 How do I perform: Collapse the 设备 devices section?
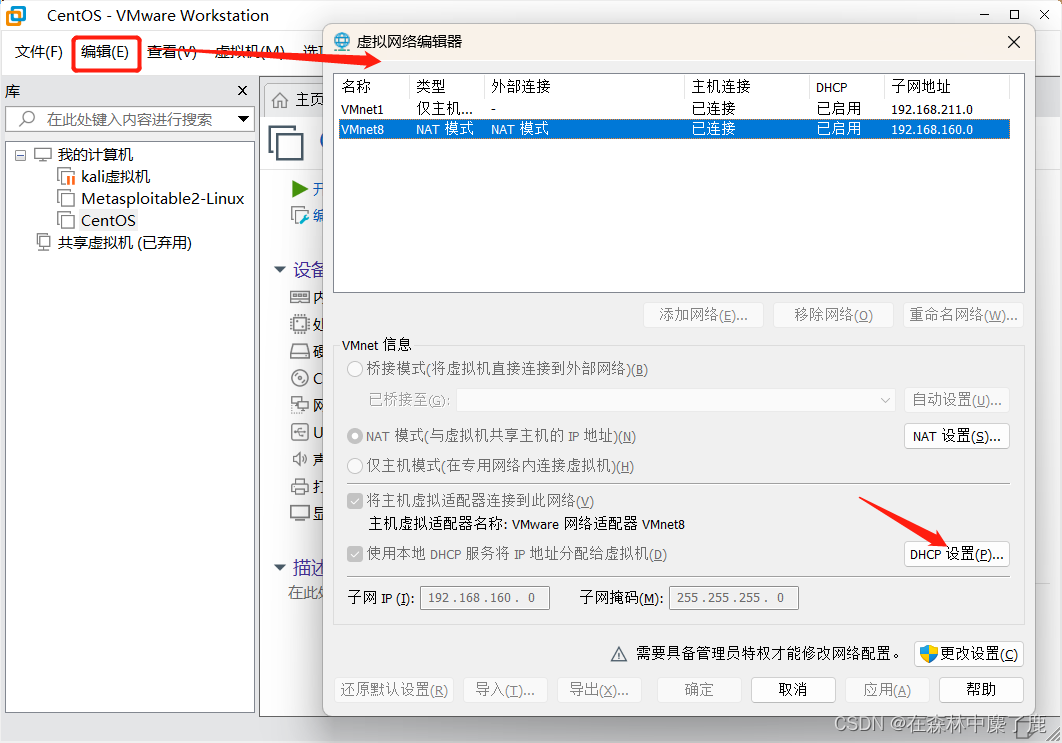point(280,270)
